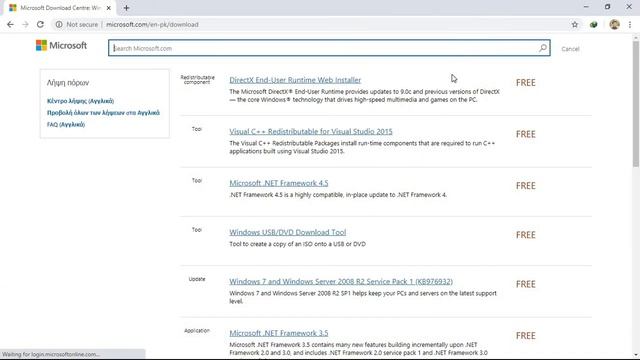This screenshot has height=360, width=640.
Task: Open the Chrome three-dot menu
Action: tap(630, 24)
